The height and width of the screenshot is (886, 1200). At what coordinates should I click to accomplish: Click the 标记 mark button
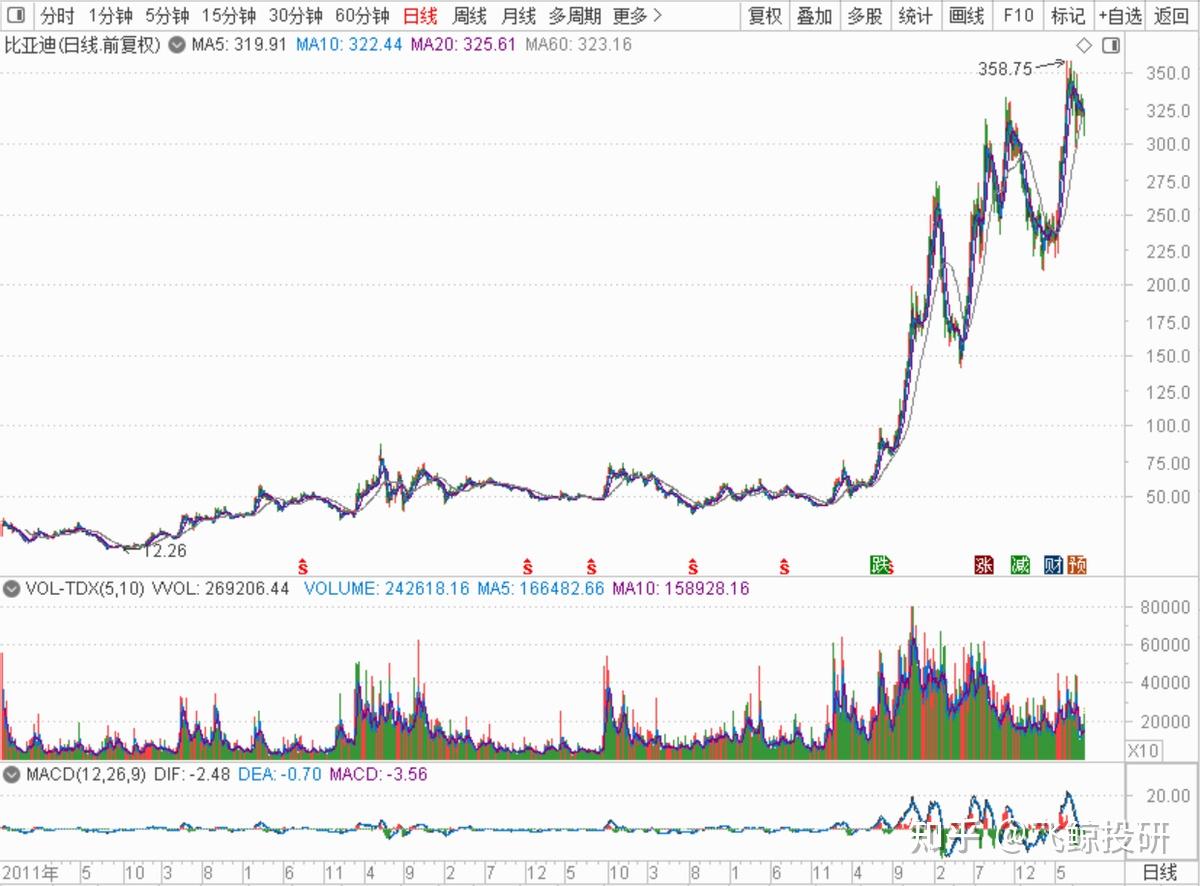[1068, 16]
